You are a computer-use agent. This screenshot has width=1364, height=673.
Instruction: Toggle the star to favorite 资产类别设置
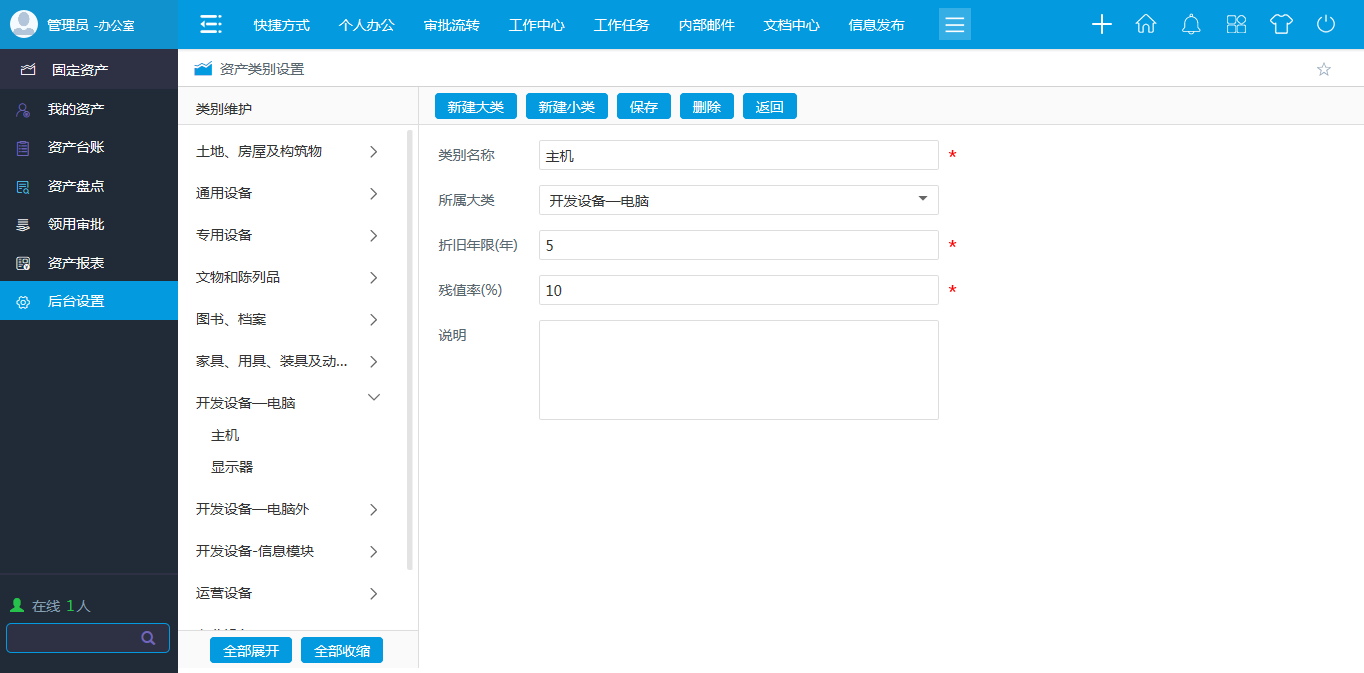(x=1324, y=69)
